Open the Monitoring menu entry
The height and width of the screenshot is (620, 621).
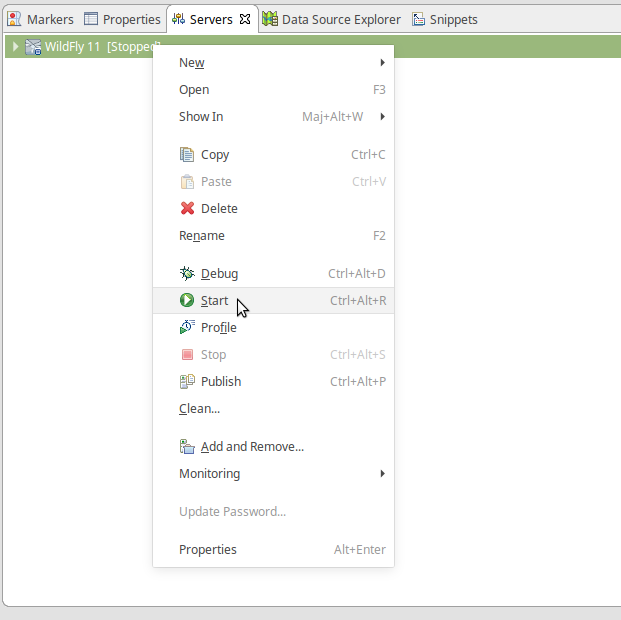[x=273, y=473]
